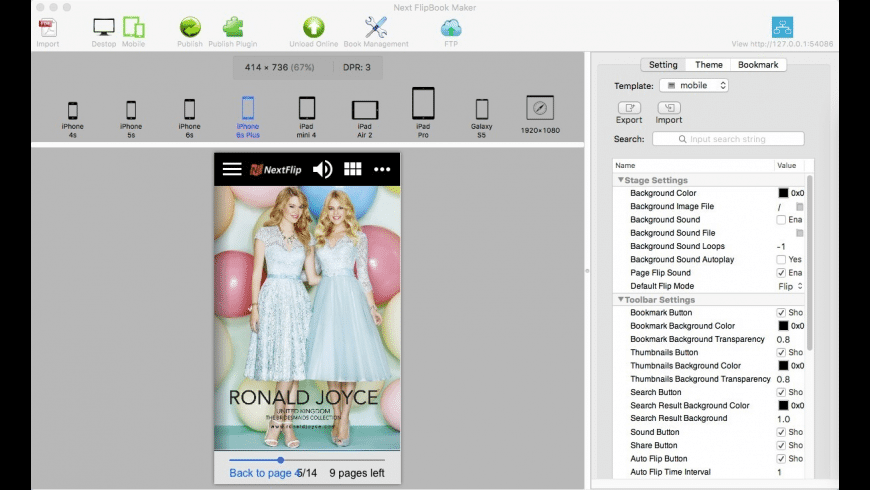Collapse the Stage Settings section

tap(620, 180)
